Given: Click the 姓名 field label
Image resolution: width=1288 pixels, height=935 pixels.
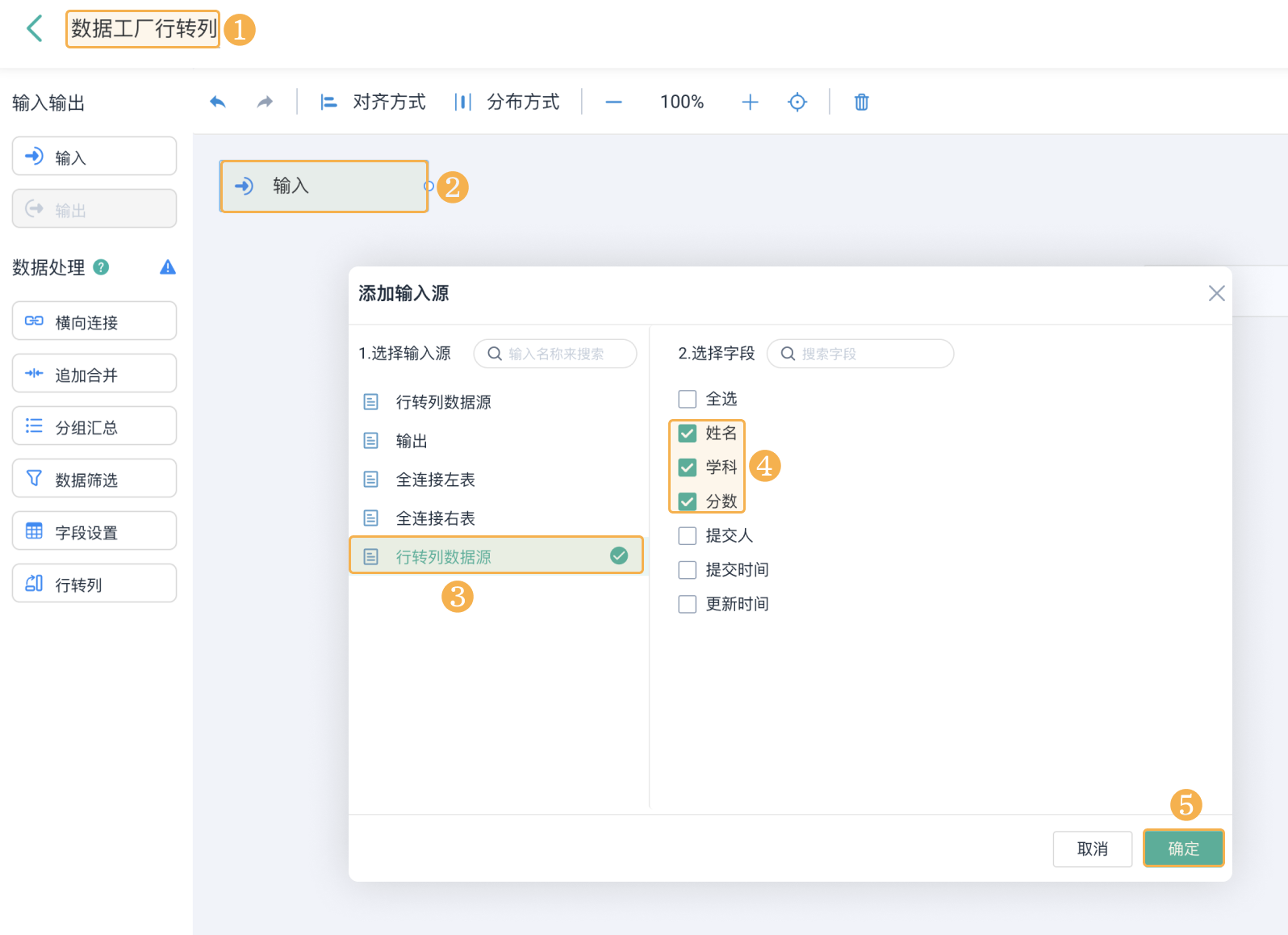Looking at the screenshot, I should point(721,434).
